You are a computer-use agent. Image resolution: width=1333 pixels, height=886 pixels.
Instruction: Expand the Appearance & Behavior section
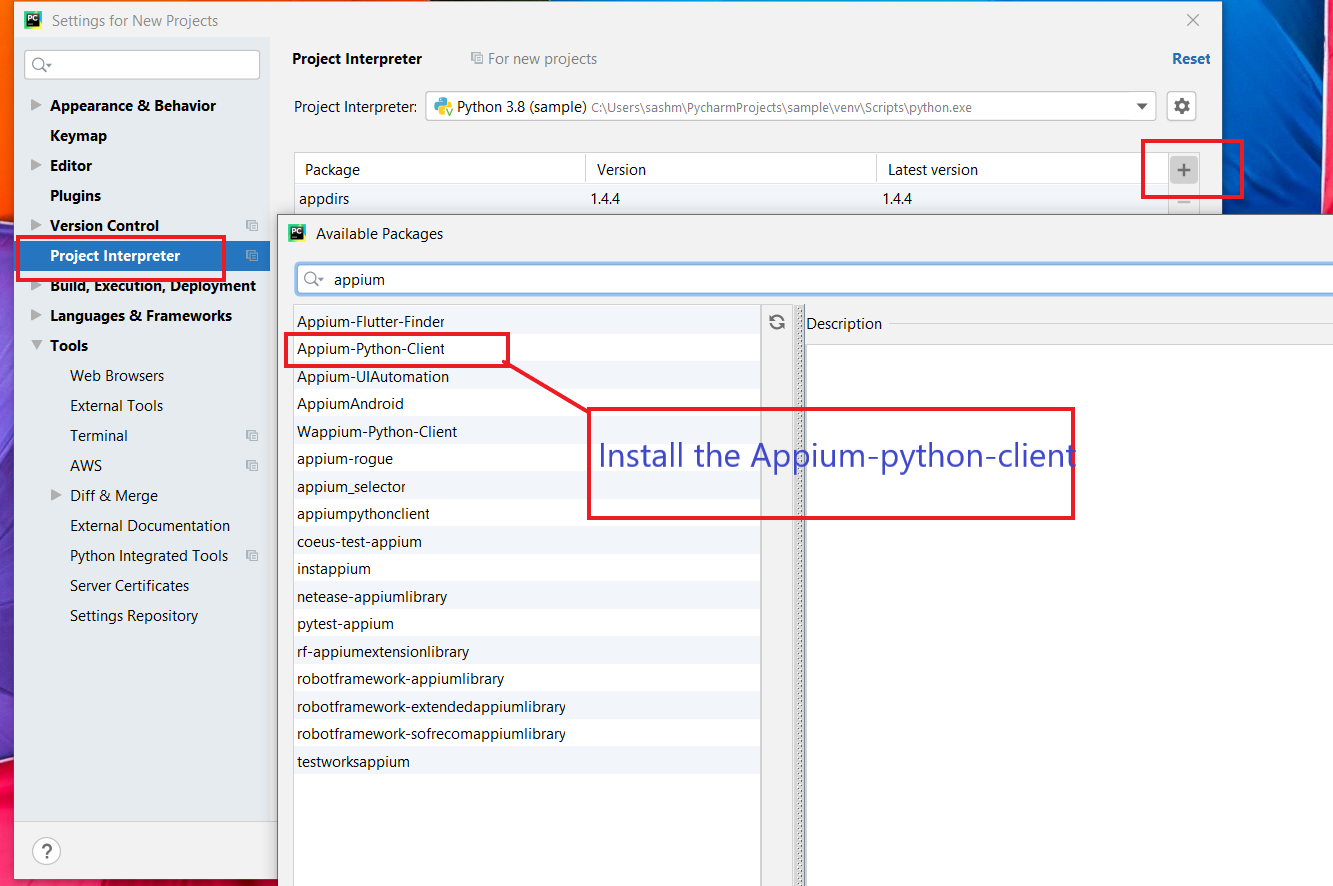37,106
